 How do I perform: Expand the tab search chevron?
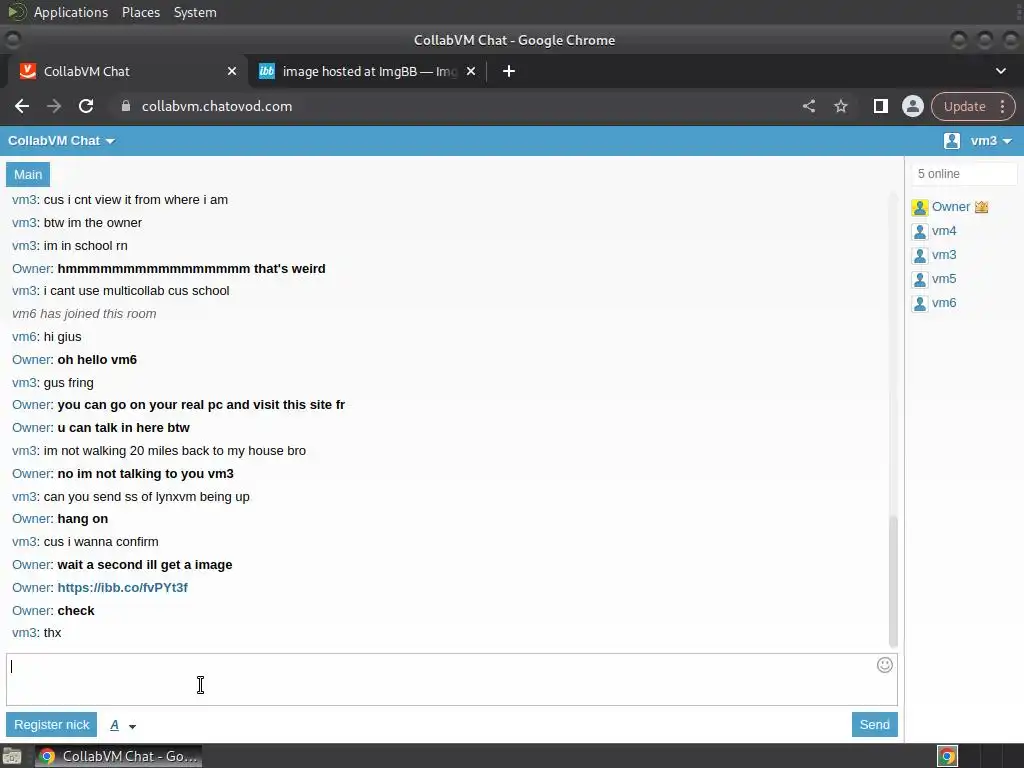[1000, 71]
